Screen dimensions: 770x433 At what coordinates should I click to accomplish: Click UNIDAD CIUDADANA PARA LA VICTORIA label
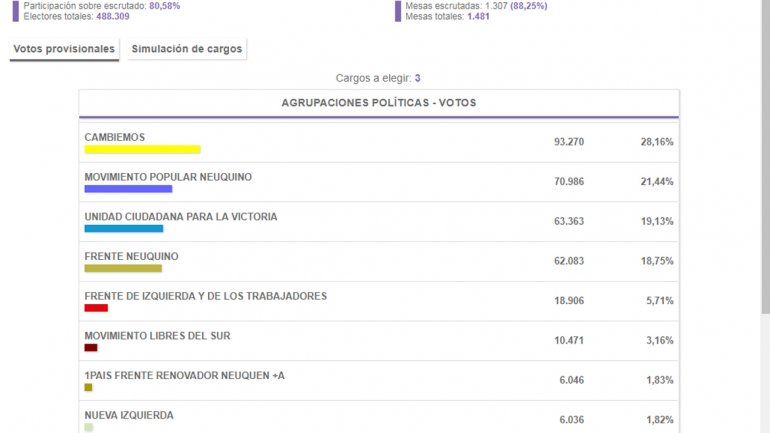coord(181,216)
